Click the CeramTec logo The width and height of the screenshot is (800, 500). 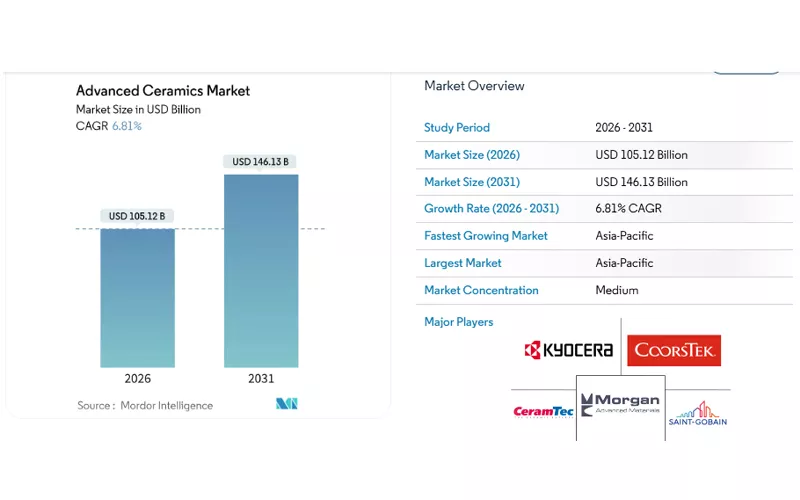tap(542, 411)
